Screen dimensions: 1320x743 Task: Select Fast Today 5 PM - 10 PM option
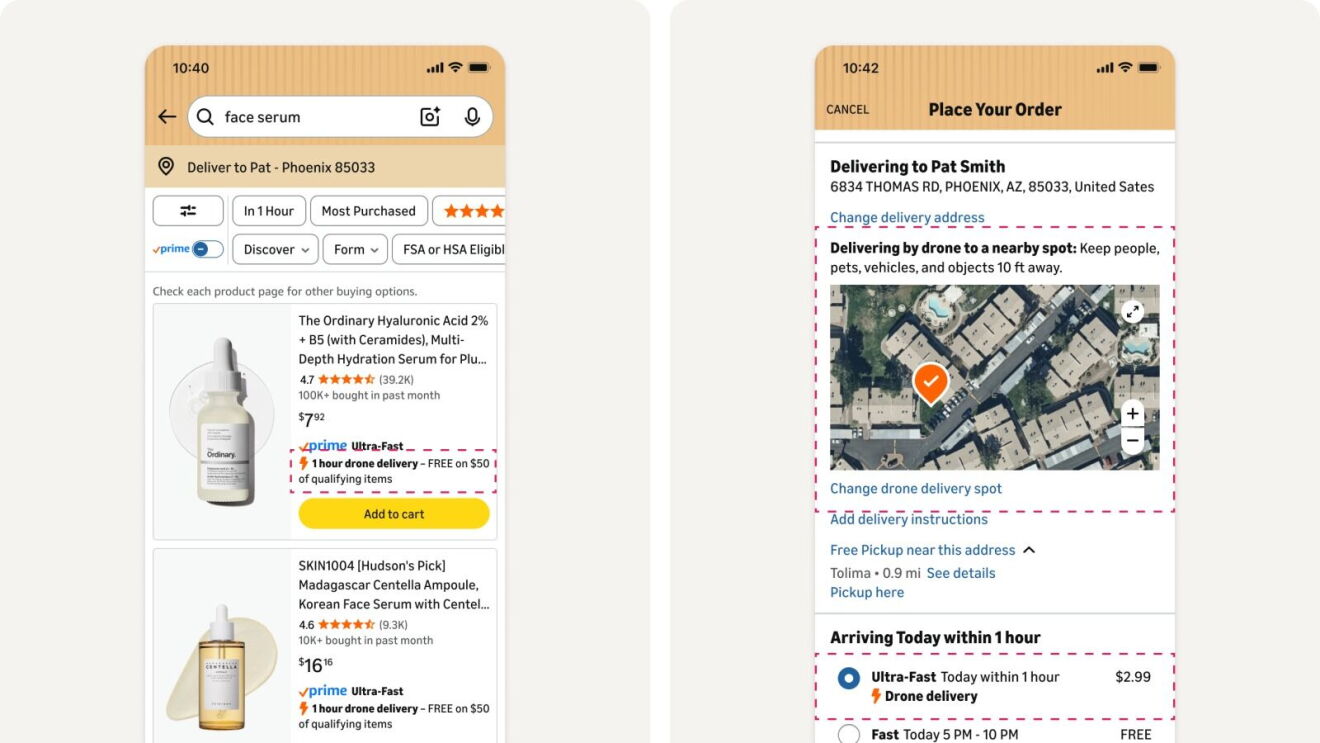tap(849, 734)
